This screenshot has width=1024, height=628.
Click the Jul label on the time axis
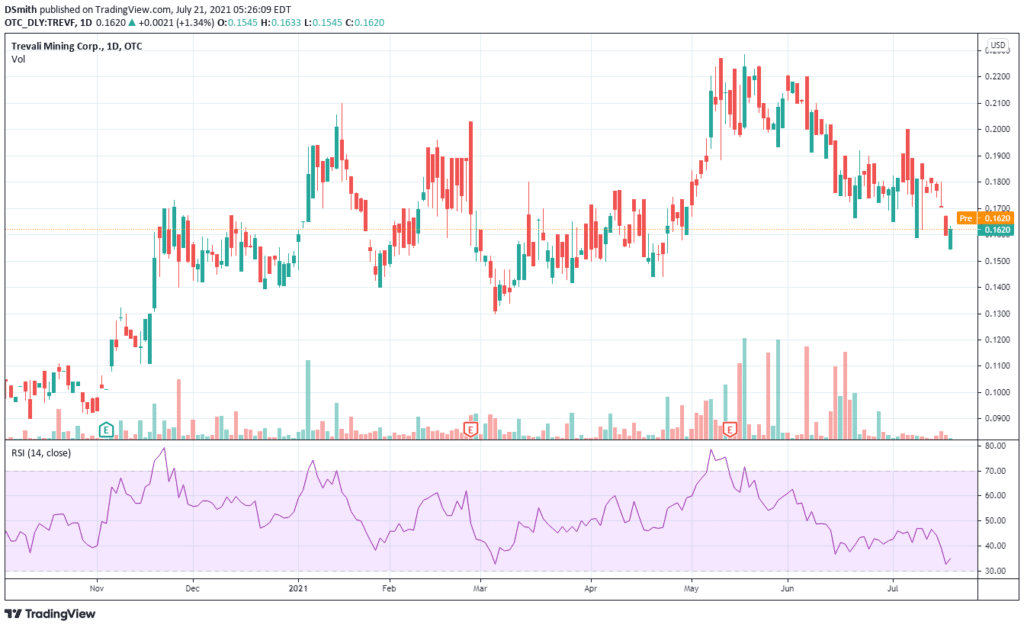tap(893, 588)
